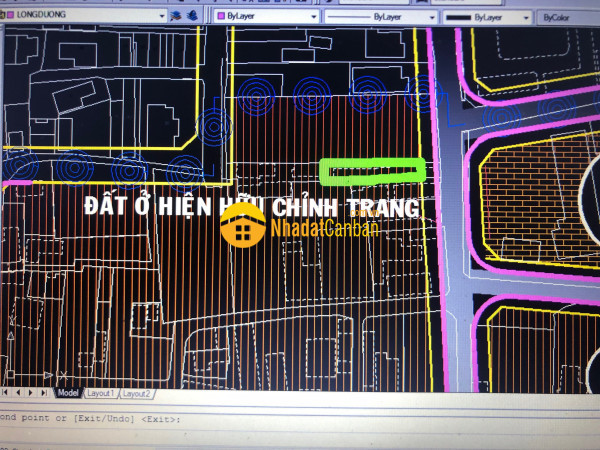The width and height of the screenshot is (600, 450).
Task: Switch to the Layout1 tab
Action: [x=101, y=394]
